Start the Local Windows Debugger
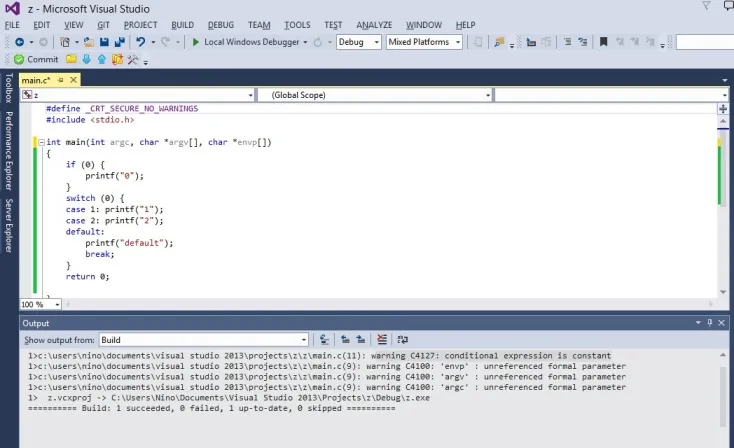 click(245, 42)
